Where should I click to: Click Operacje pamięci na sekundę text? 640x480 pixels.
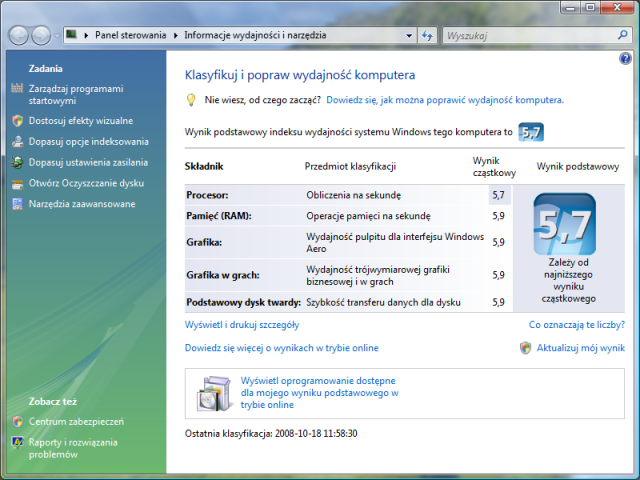[x=368, y=216]
